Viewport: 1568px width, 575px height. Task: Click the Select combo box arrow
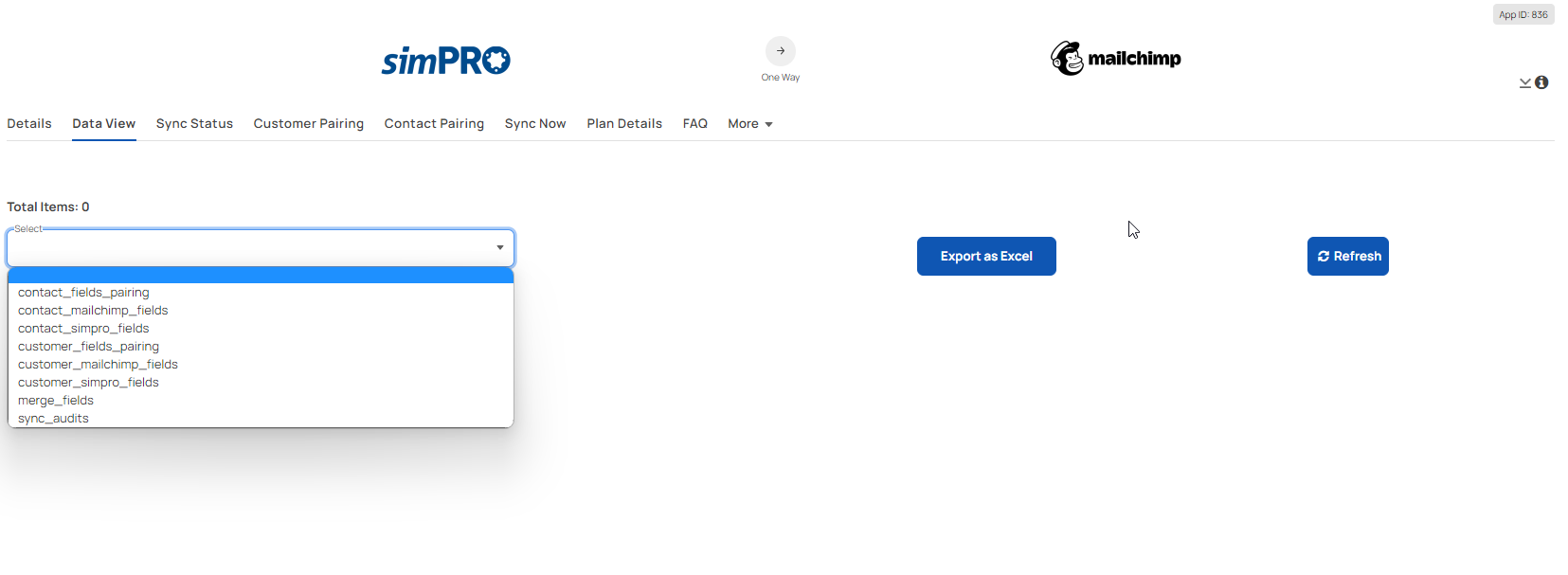point(500,248)
